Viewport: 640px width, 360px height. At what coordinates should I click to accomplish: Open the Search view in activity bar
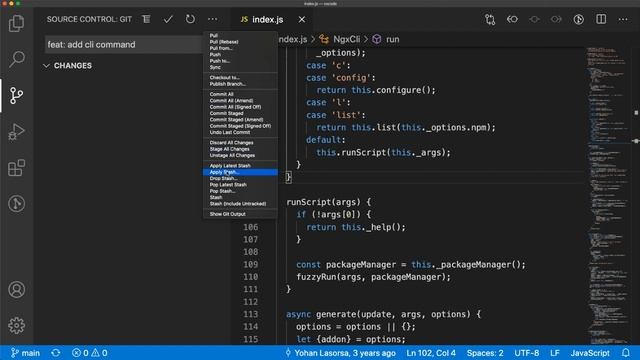pos(16,59)
